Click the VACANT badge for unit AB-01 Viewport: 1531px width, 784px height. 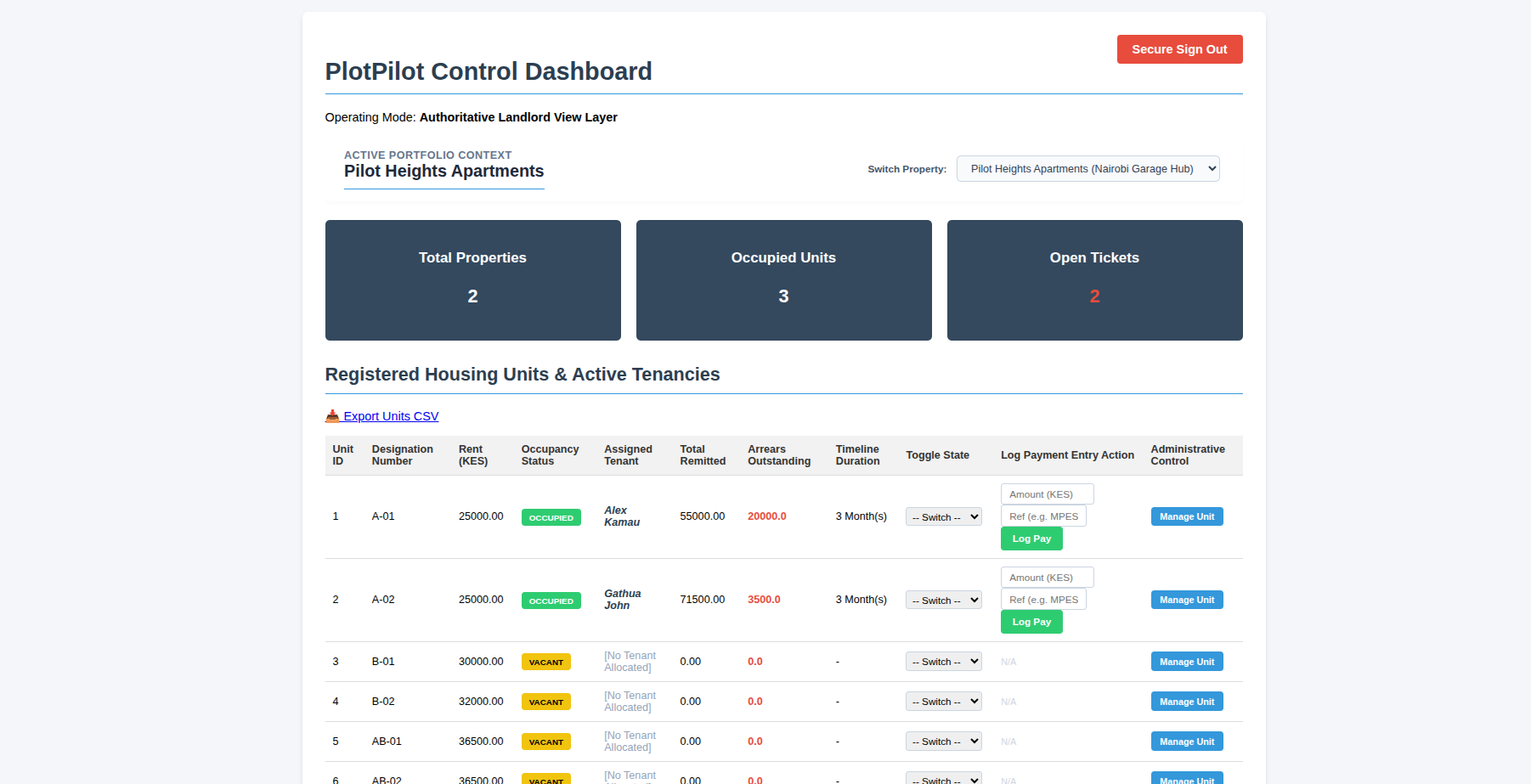click(x=546, y=742)
